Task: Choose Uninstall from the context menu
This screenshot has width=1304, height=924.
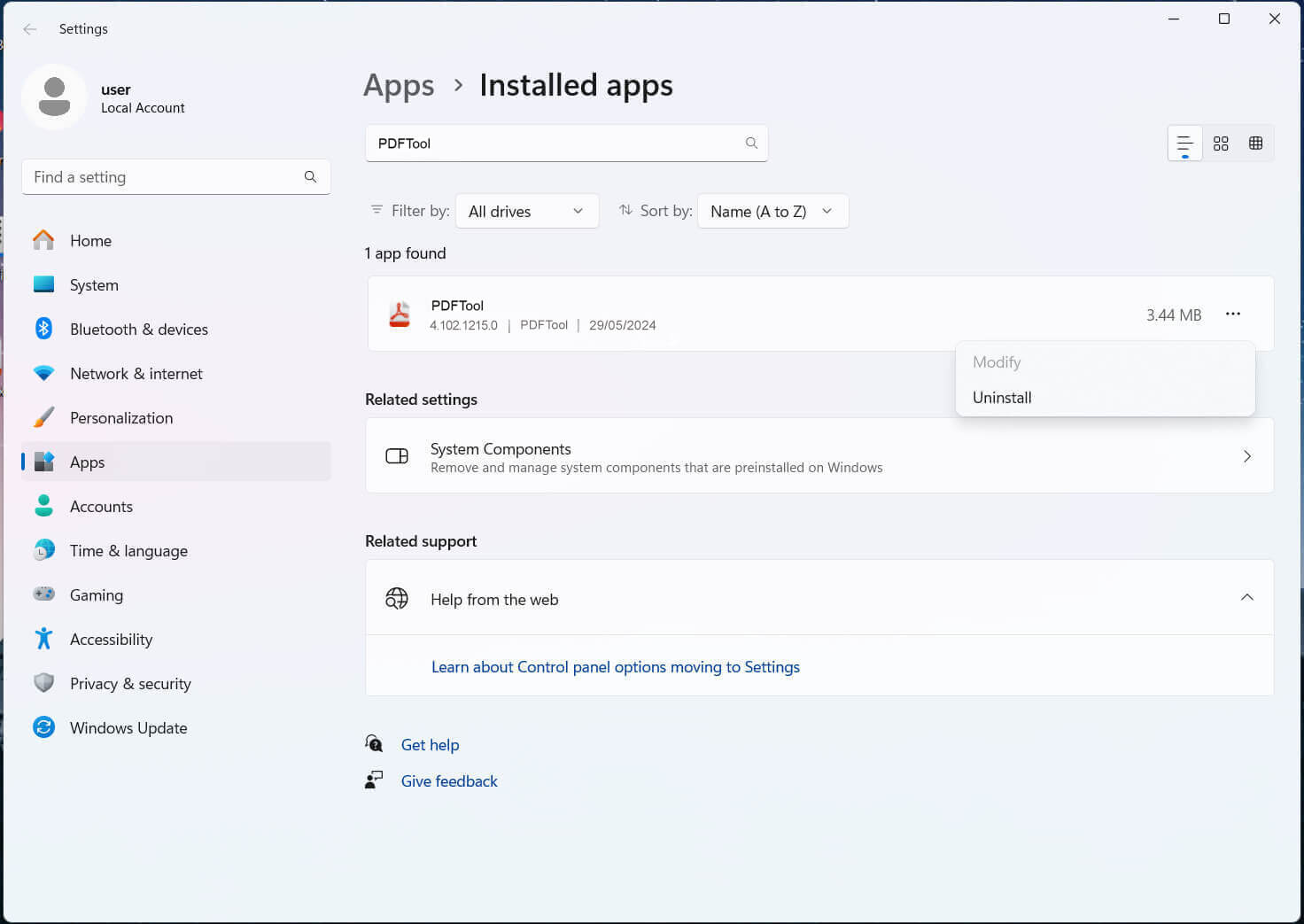Action: click(x=1105, y=398)
